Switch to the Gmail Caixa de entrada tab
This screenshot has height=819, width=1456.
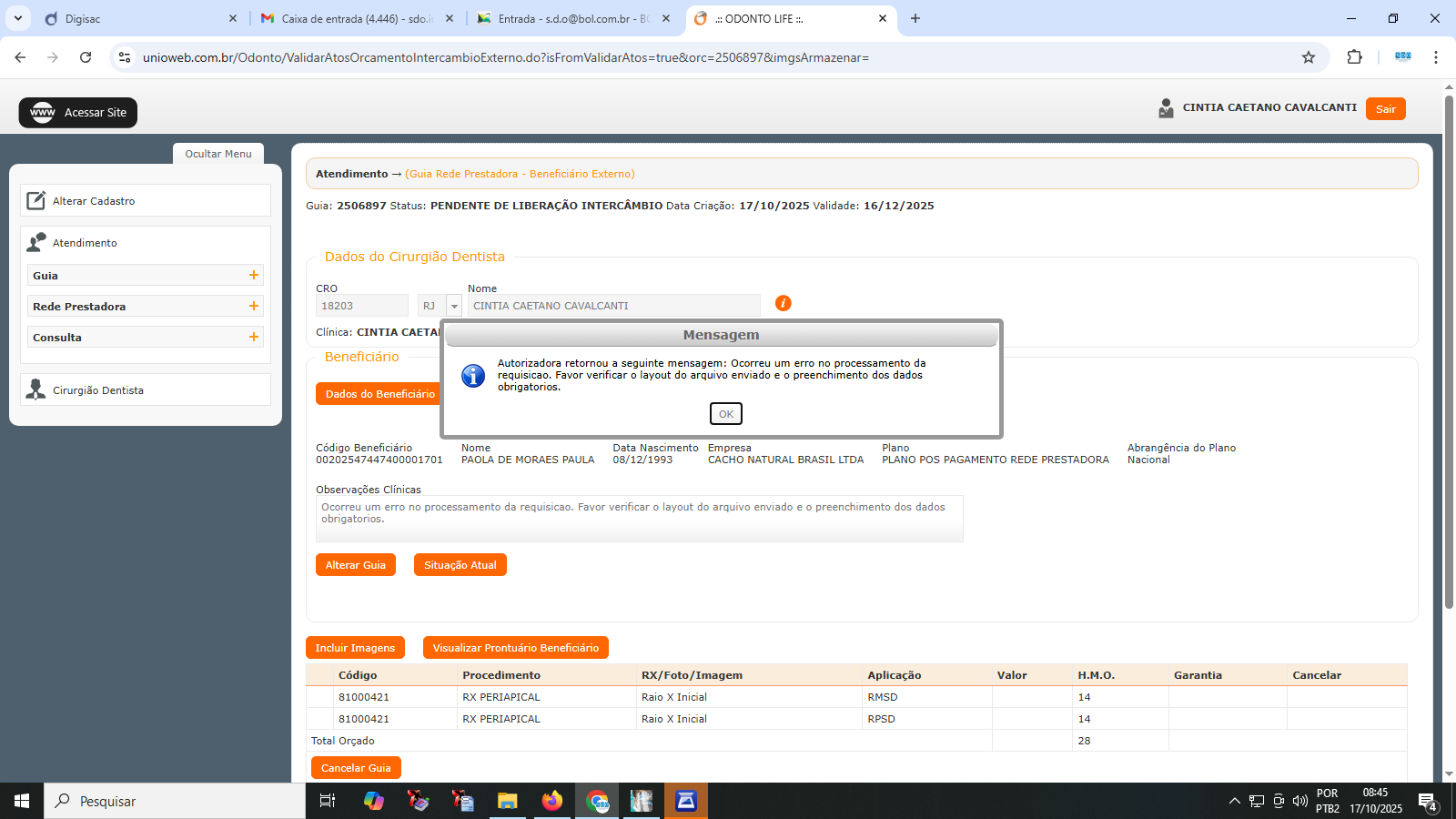click(x=357, y=18)
